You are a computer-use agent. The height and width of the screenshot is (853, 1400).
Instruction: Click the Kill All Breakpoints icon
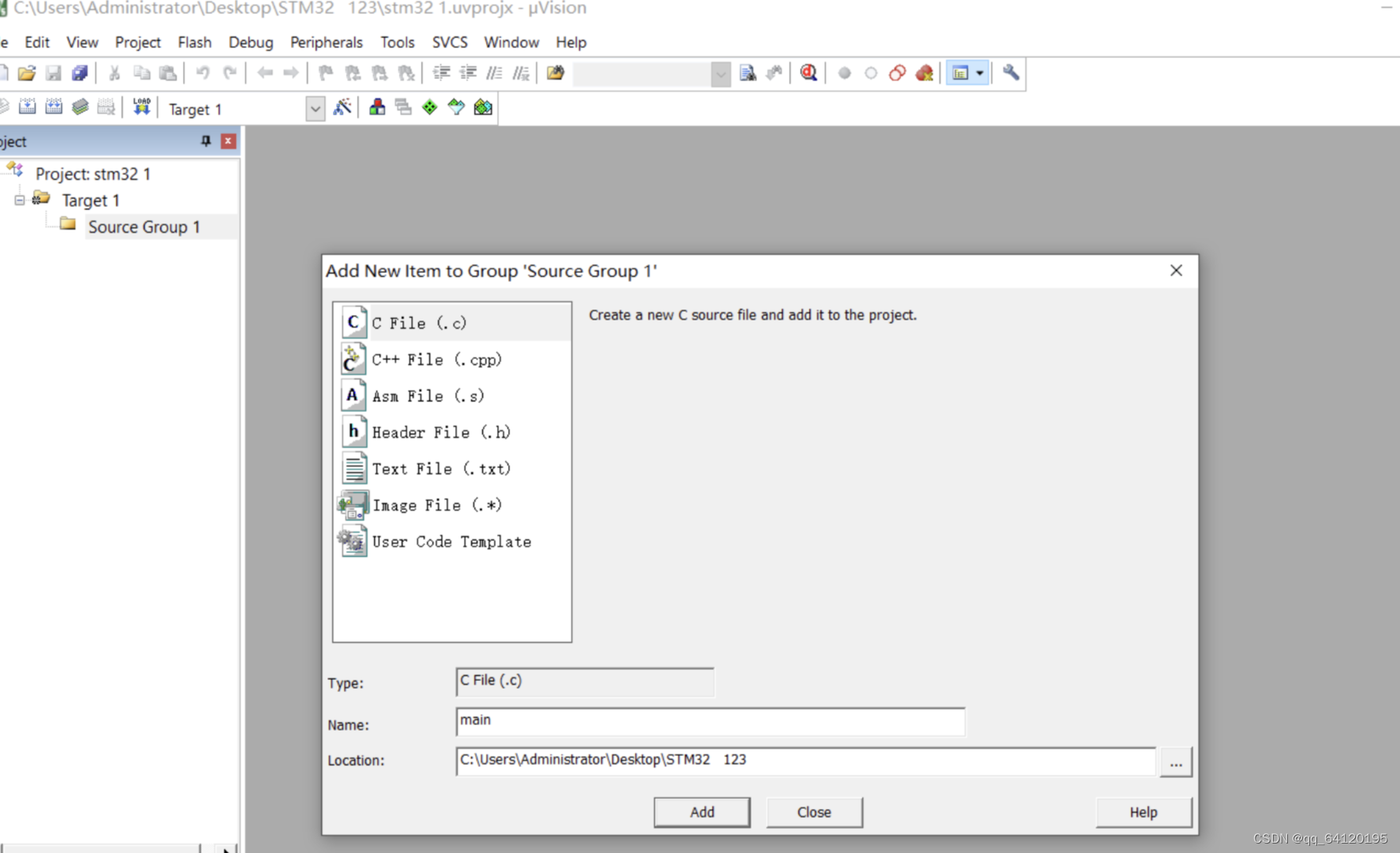pyautogui.click(x=924, y=73)
